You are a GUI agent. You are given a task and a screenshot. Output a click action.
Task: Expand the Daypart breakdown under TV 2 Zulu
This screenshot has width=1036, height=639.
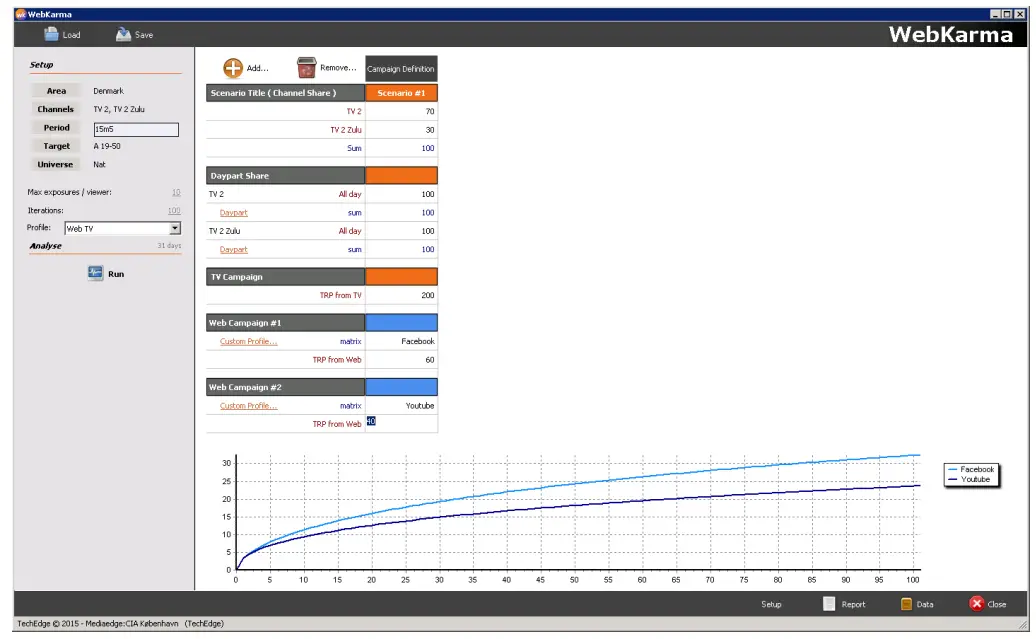click(x=233, y=249)
